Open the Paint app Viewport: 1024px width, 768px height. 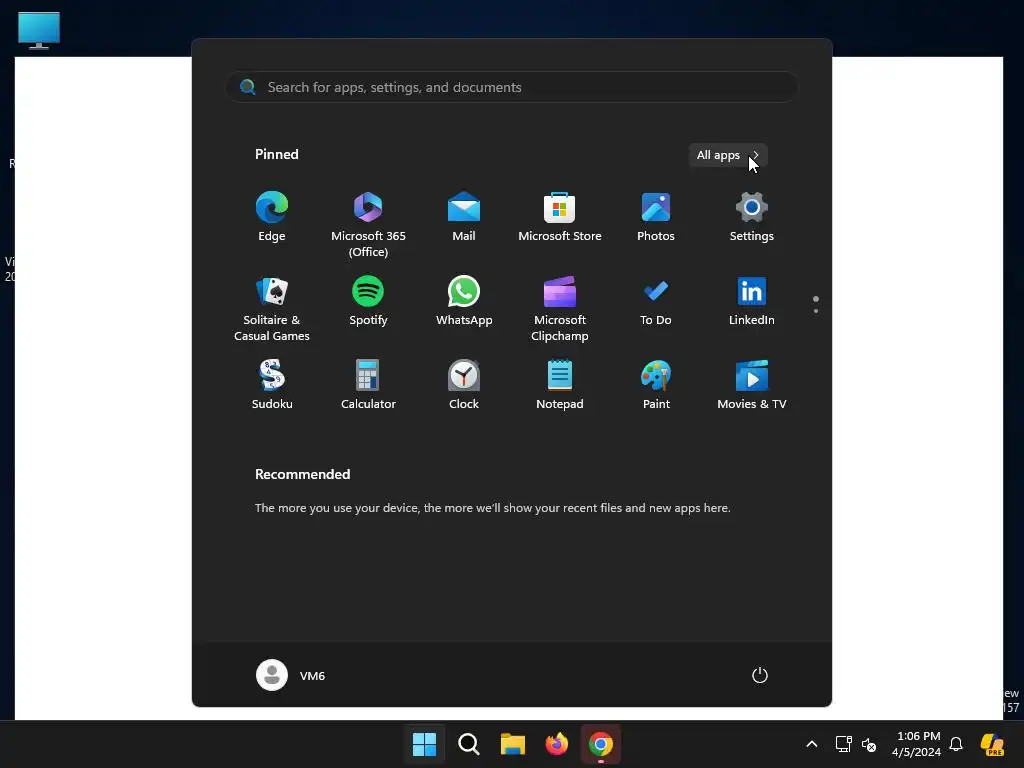tap(656, 385)
